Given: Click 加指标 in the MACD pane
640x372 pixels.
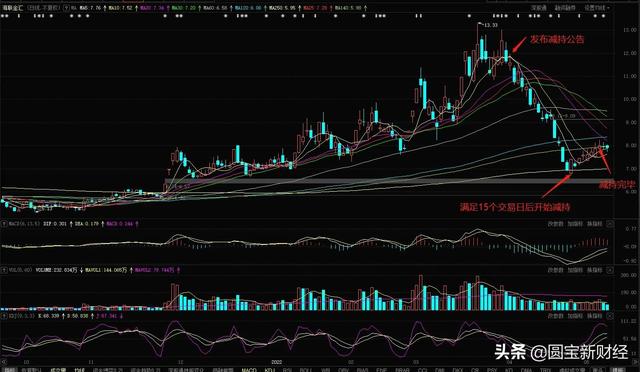Looking at the screenshot, I should click(x=575, y=224).
